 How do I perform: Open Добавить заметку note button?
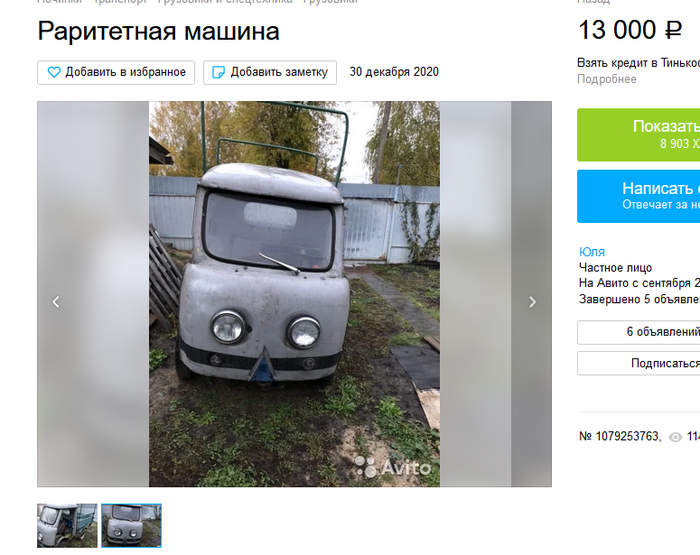(x=270, y=72)
